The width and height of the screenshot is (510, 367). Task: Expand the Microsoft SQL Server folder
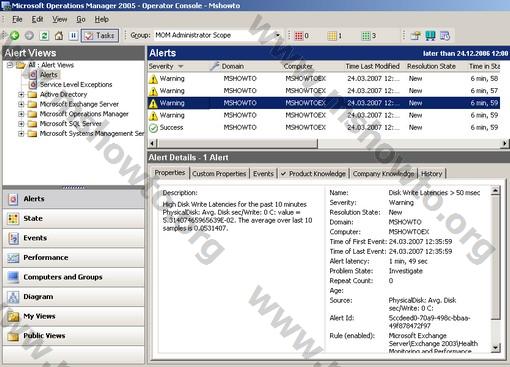pyautogui.click(x=21, y=124)
